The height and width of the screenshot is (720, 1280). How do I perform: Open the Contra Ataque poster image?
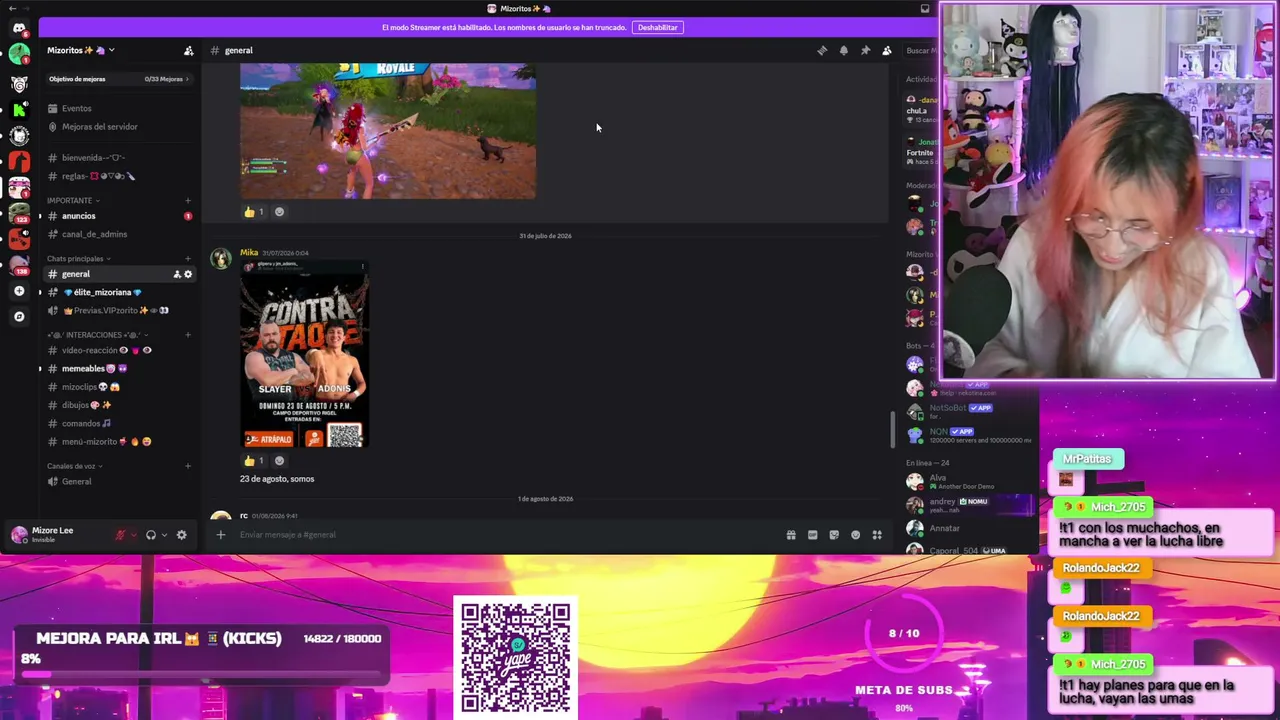[305, 355]
